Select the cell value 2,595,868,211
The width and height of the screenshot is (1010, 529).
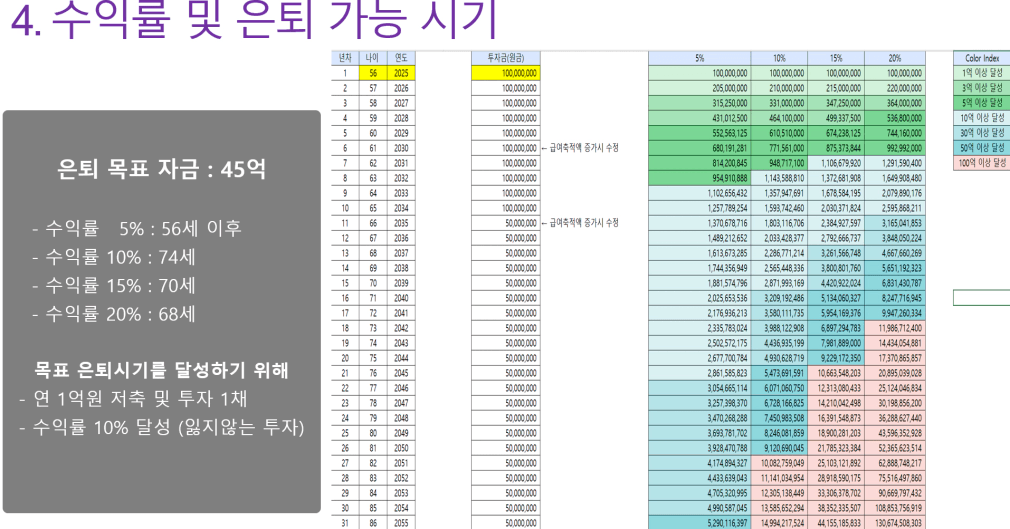[x=895, y=208]
